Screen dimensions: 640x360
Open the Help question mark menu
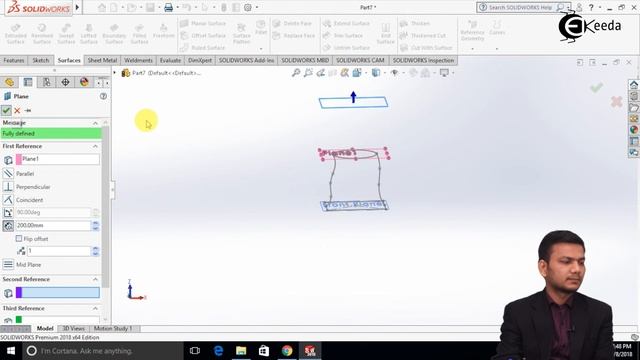tap(591, 7)
